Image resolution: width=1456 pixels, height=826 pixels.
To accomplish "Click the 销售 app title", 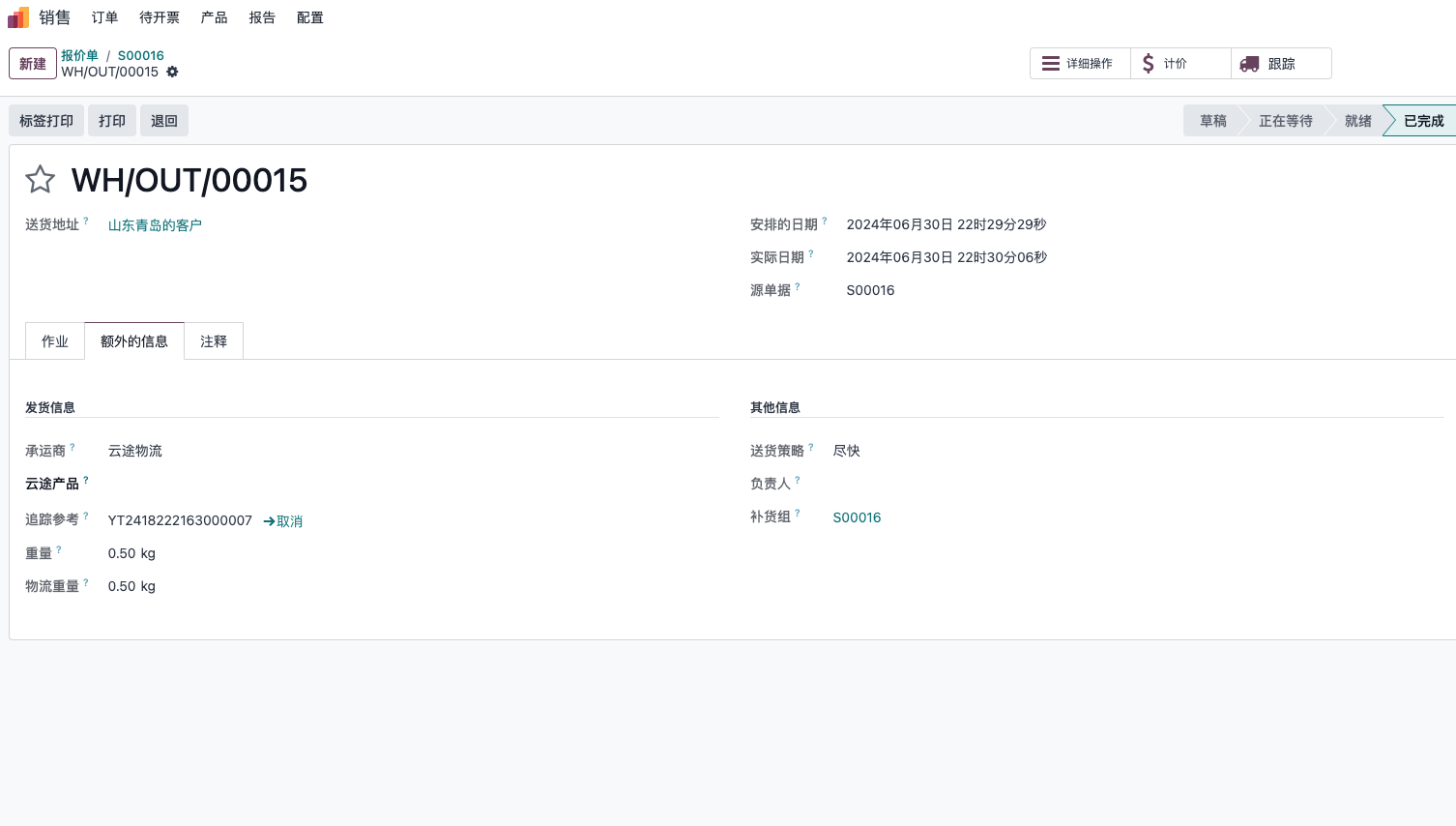I will pyautogui.click(x=55, y=17).
